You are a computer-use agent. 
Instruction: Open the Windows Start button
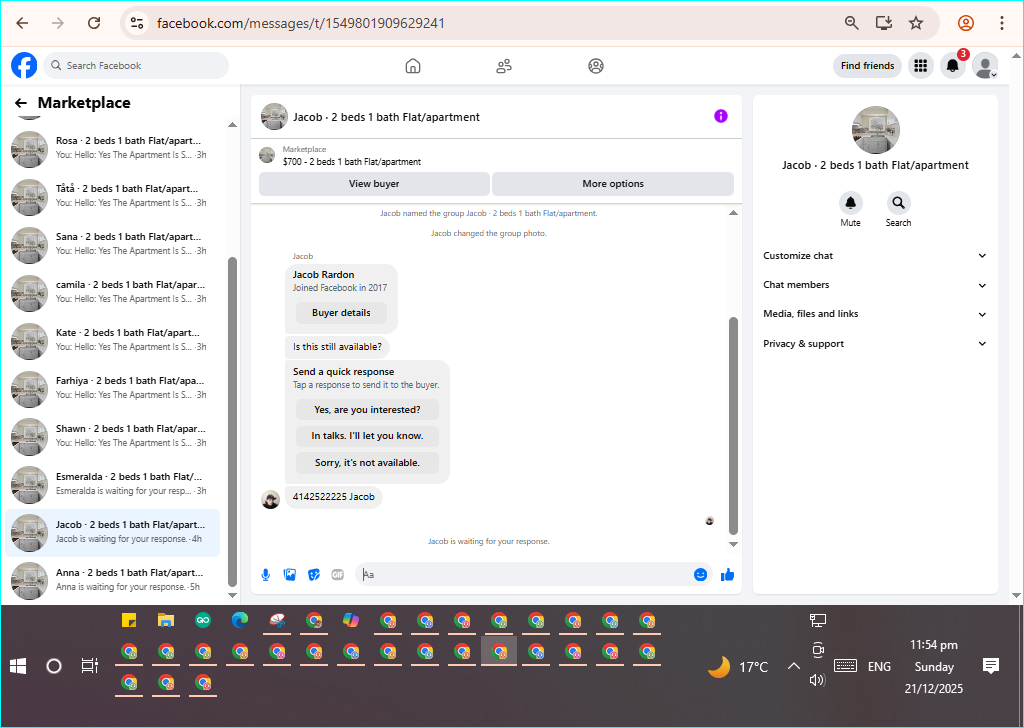(x=18, y=666)
